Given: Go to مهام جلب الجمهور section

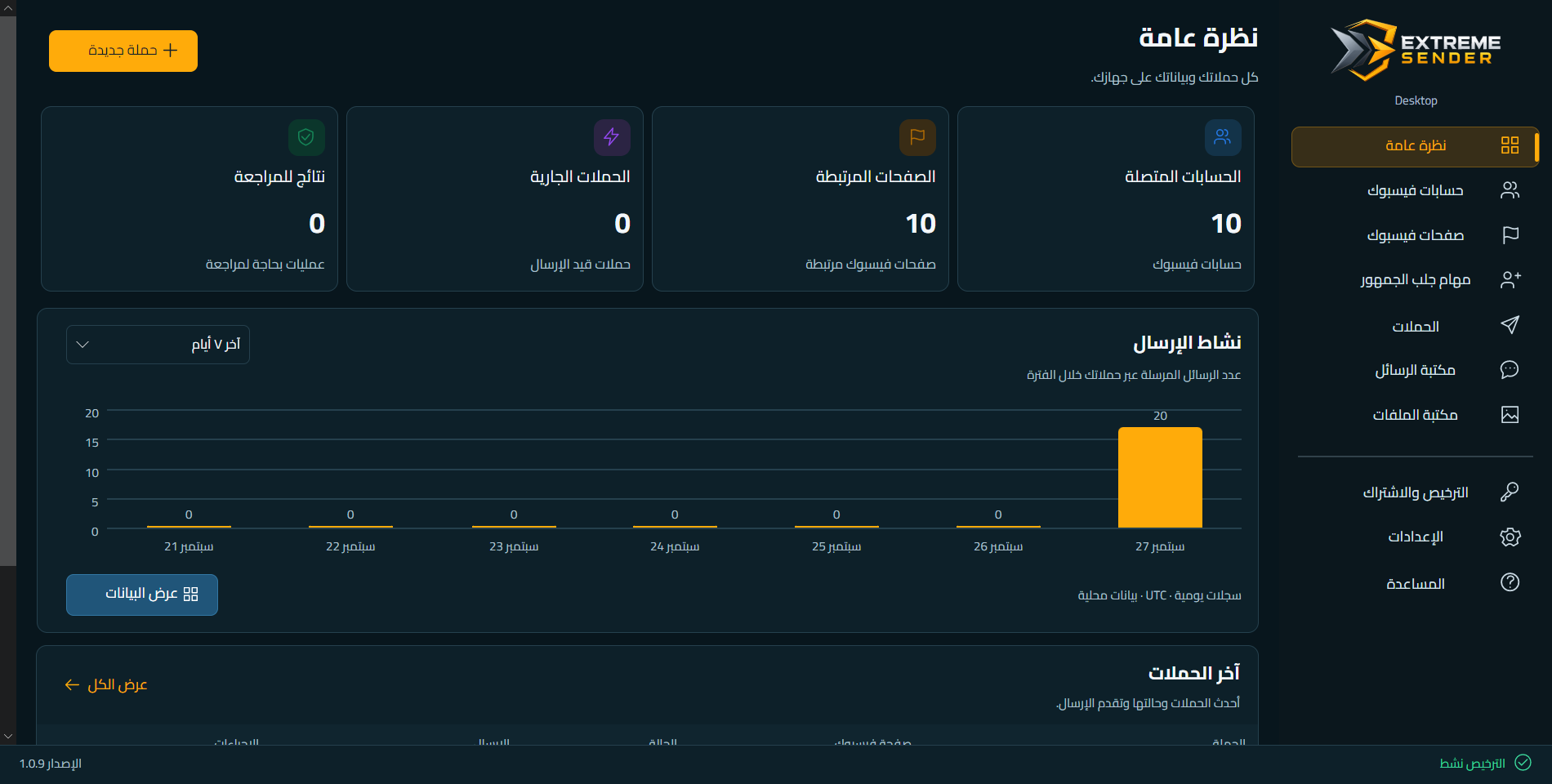Looking at the screenshot, I should 1415,280.
